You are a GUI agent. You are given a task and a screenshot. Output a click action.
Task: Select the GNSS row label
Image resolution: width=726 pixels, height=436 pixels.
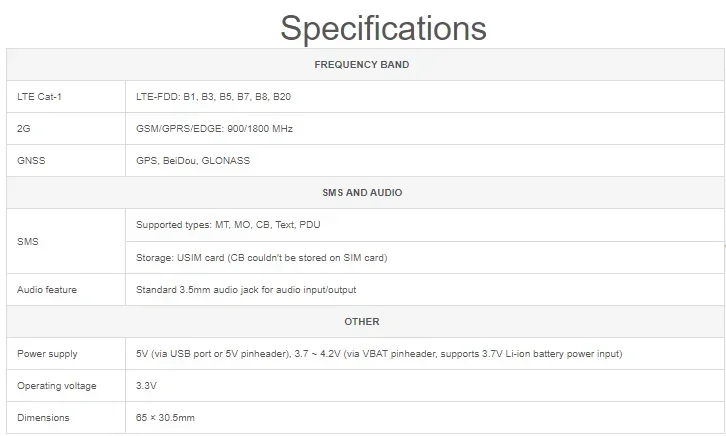[32, 161]
